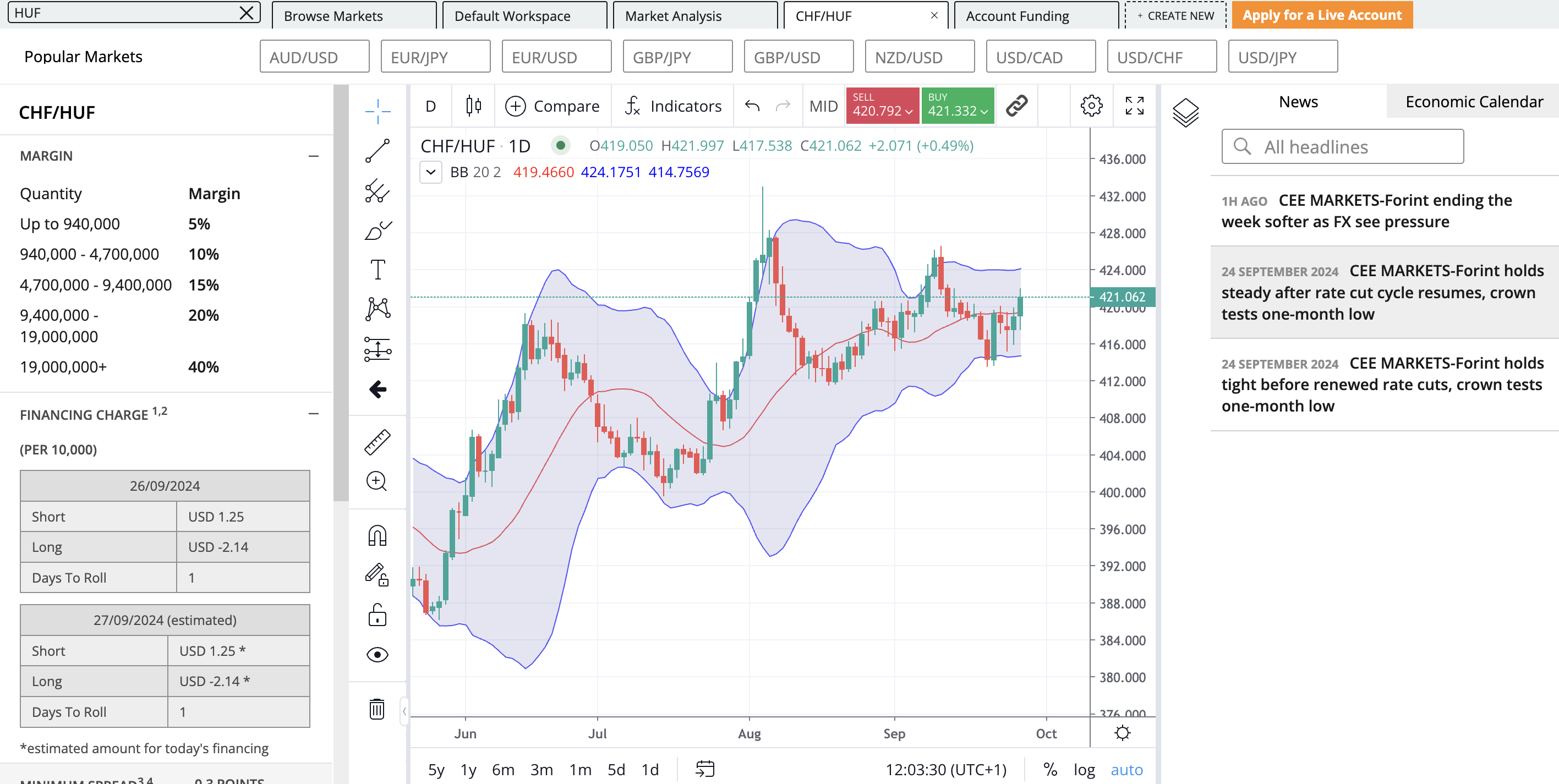This screenshot has width=1559, height=784.
Task: Open chart settings gear
Action: (x=1091, y=106)
